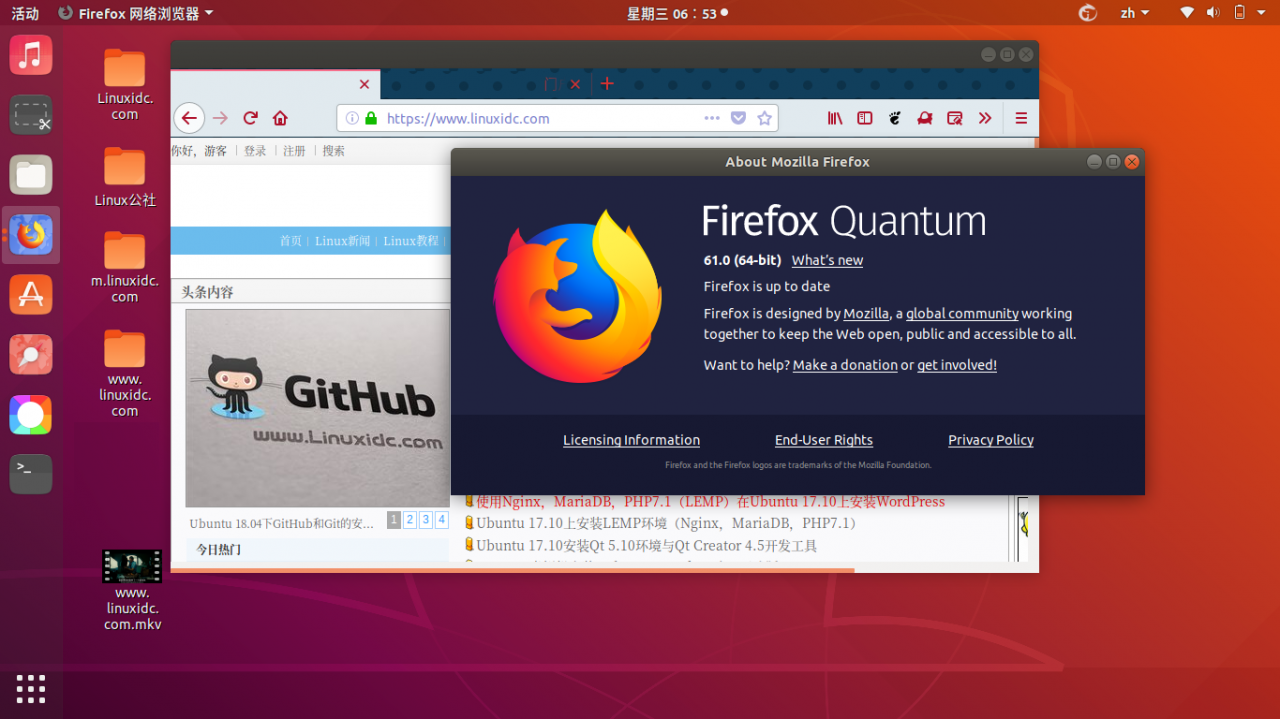This screenshot has height=719, width=1280.
Task: Open the colorful round app icon in dock
Action: [x=31, y=415]
